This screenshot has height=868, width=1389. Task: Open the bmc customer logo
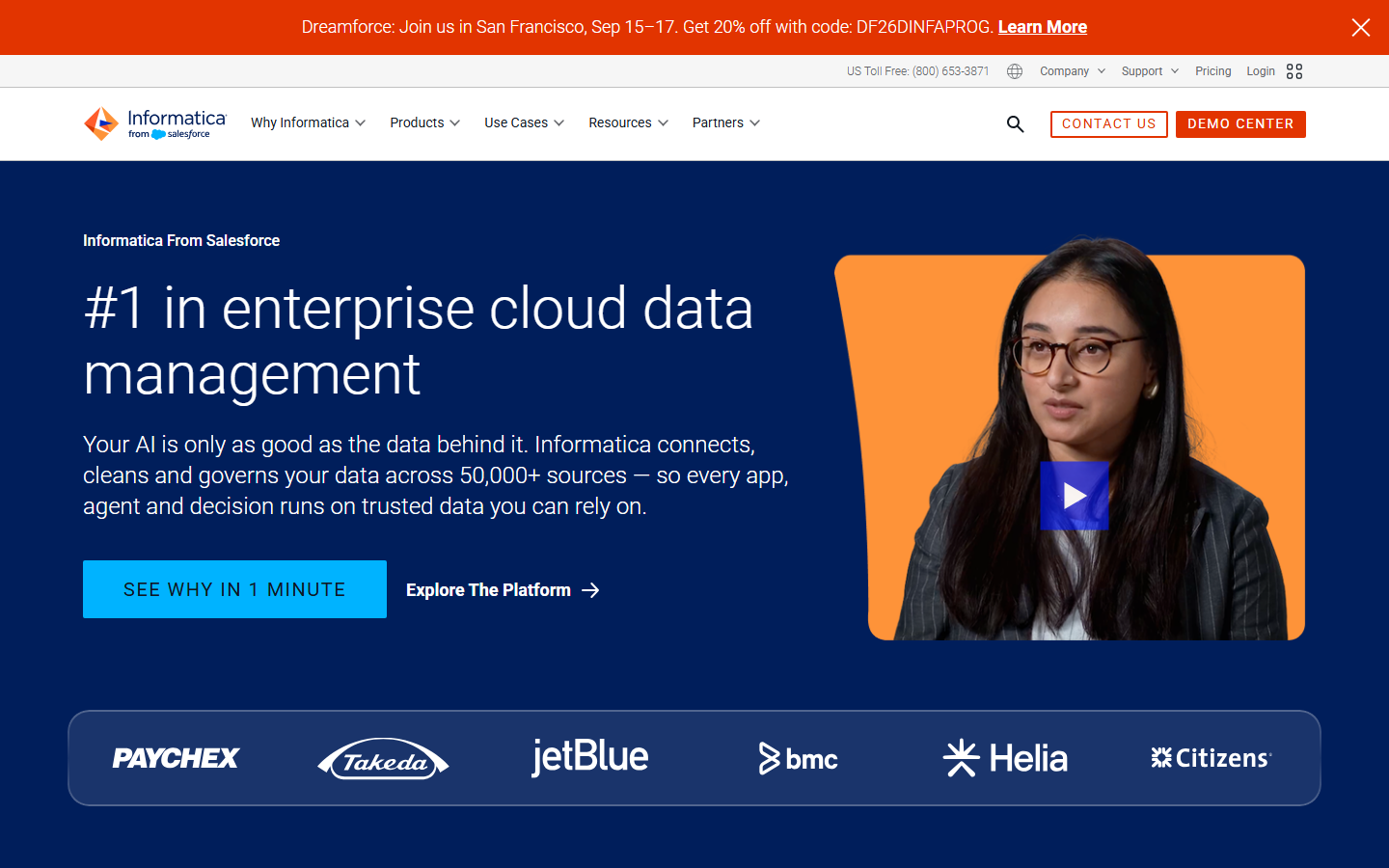[x=798, y=759]
